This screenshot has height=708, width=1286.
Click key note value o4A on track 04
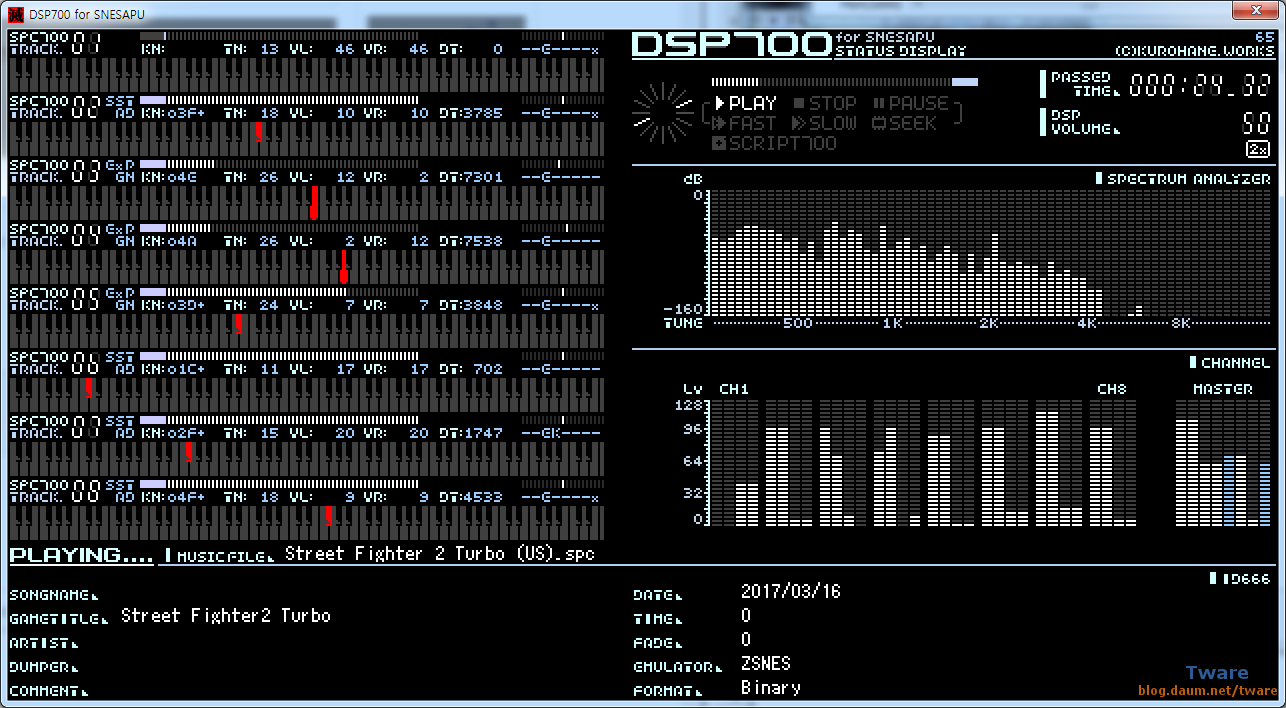tap(182, 241)
